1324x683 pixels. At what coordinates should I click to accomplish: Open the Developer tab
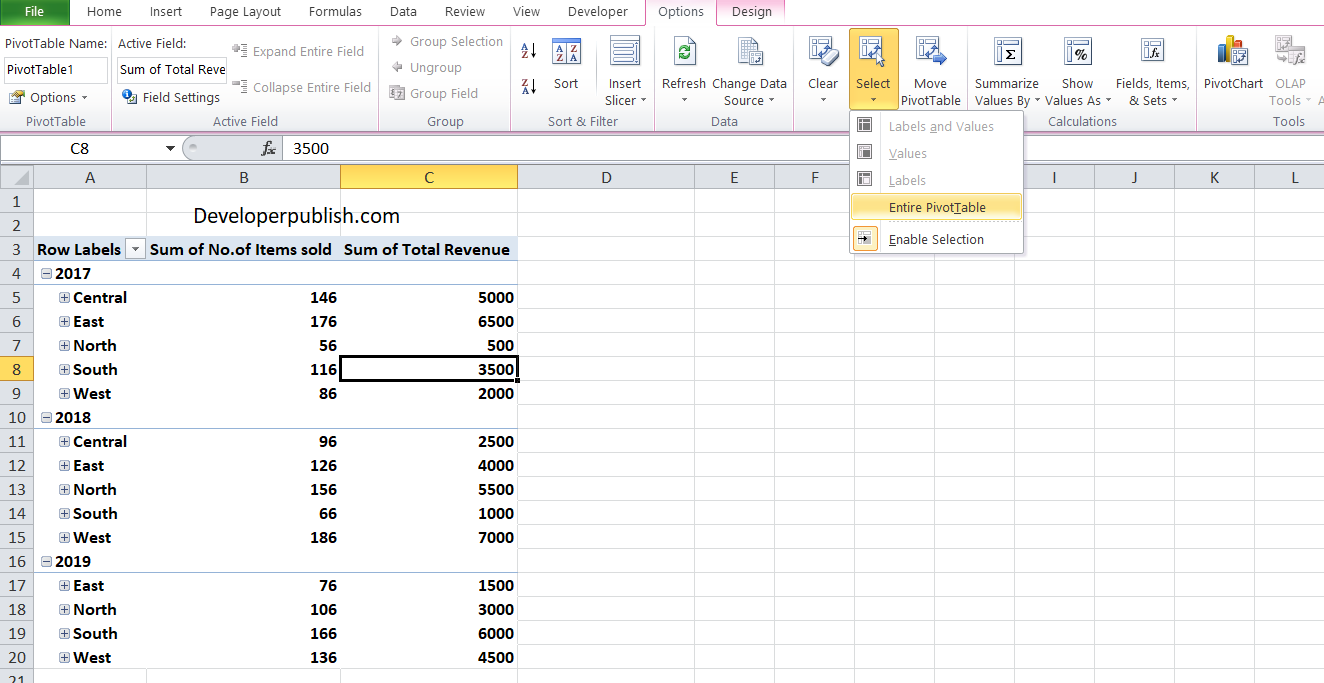597,12
